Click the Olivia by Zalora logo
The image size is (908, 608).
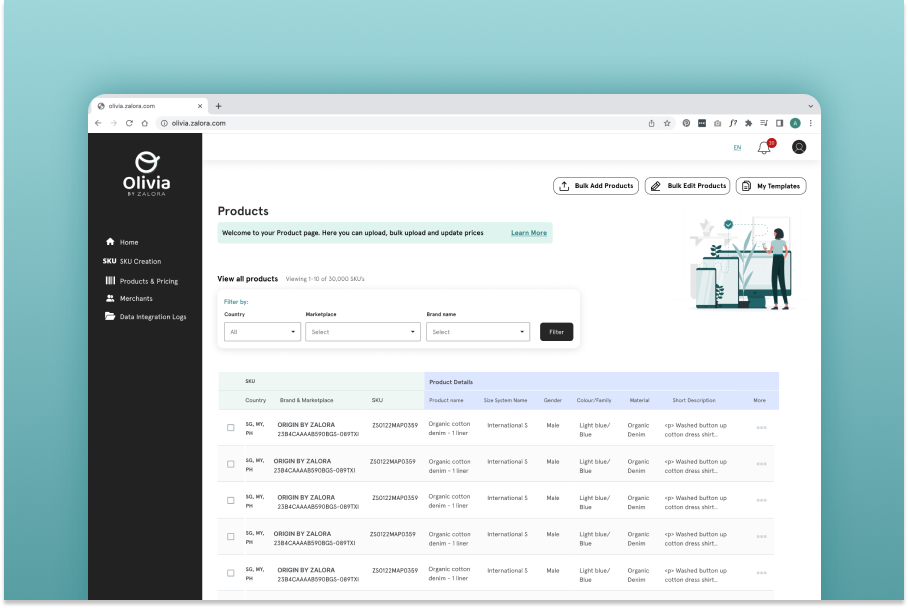(147, 174)
